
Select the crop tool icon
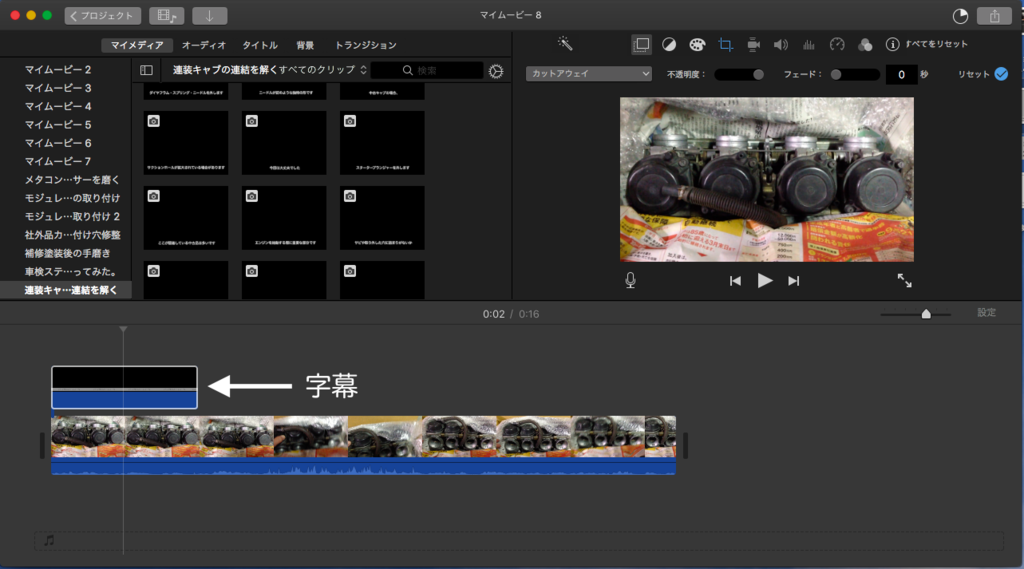[725, 44]
